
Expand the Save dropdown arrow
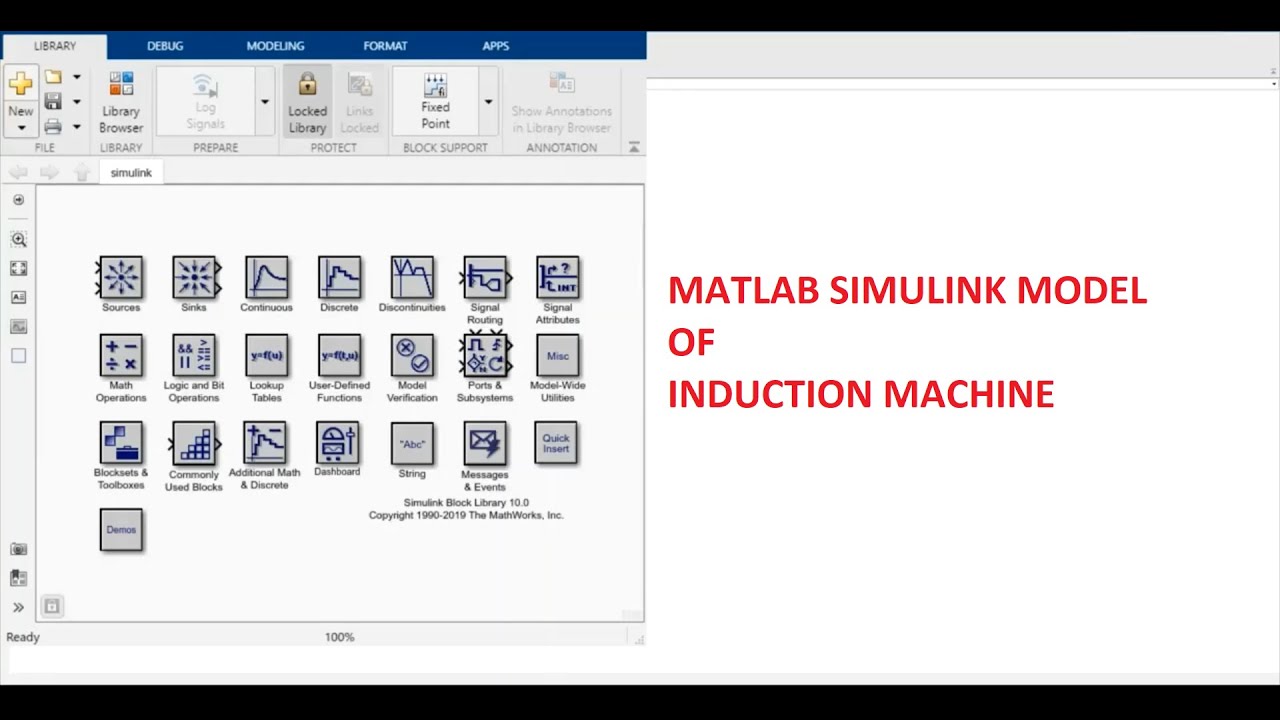point(77,102)
